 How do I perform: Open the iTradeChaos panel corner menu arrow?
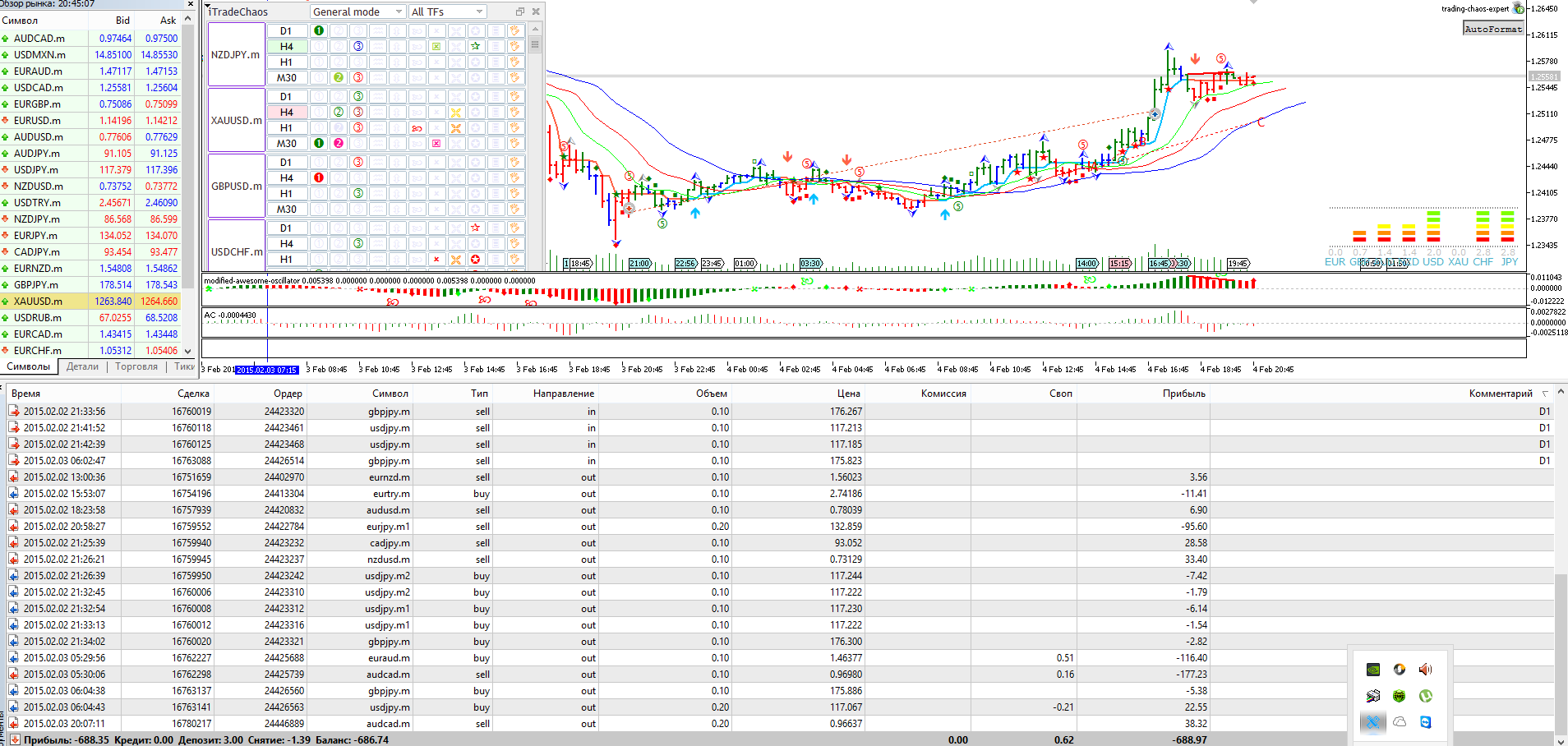(x=208, y=7)
